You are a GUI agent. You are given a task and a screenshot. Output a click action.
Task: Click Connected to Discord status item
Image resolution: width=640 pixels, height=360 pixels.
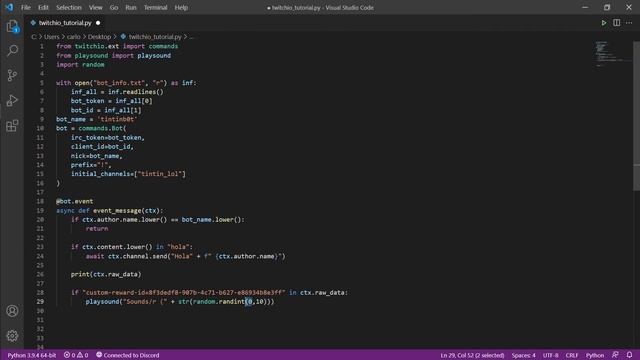[127, 355]
